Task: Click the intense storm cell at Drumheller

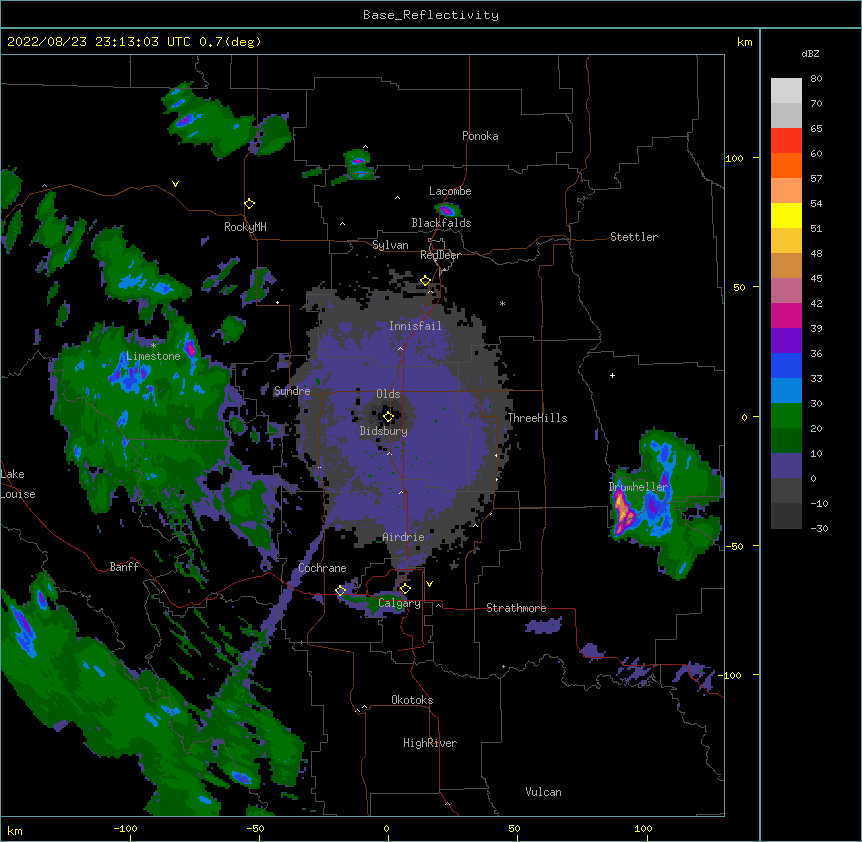Action: pyautogui.click(x=624, y=512)
